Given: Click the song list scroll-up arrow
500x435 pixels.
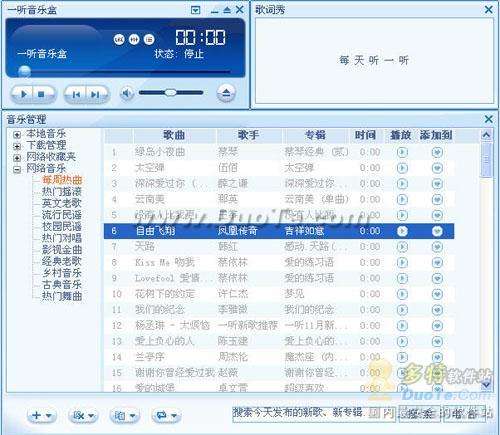Looking at the screenshot, I should (486, 135).
